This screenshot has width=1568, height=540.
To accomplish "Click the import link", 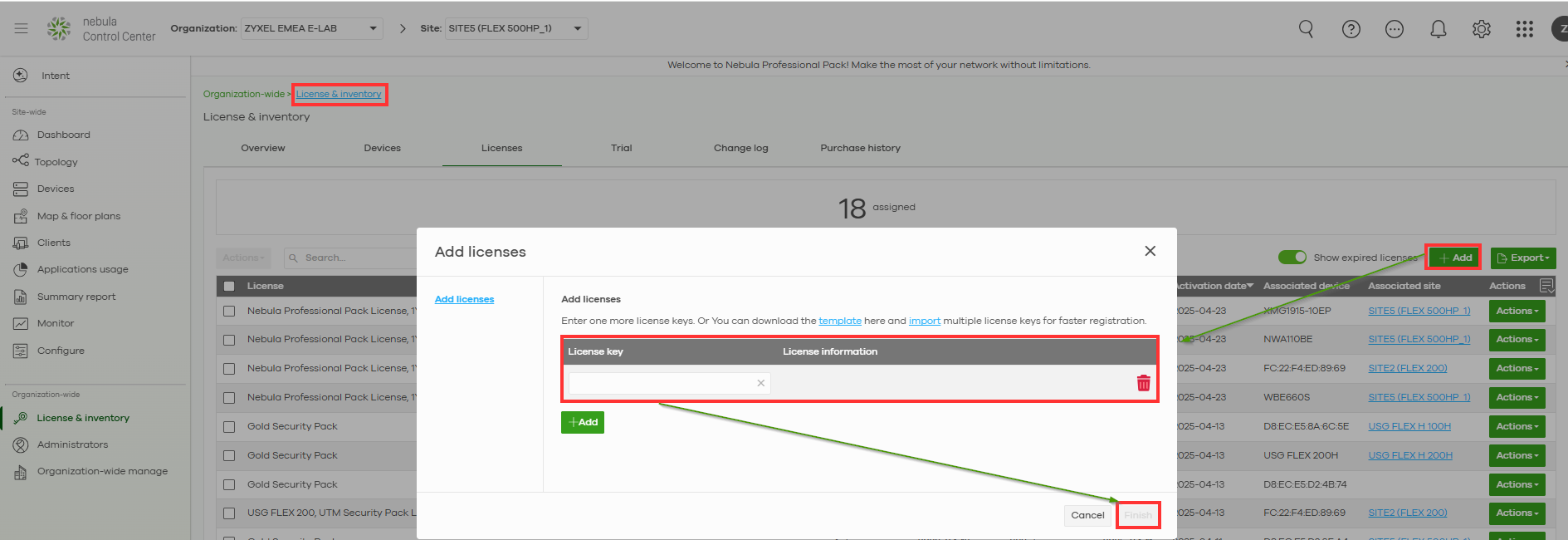I will click(925, 321).
